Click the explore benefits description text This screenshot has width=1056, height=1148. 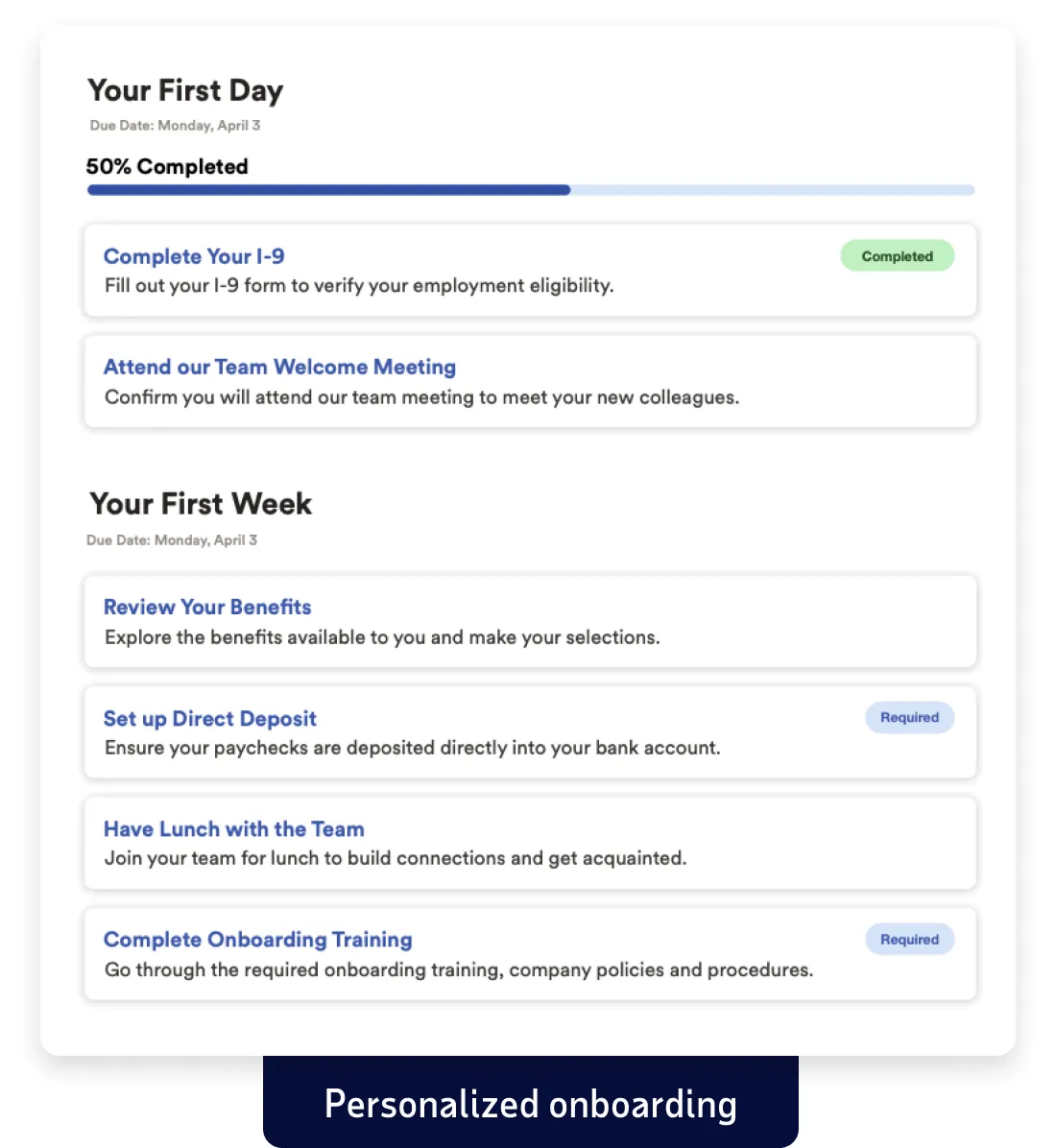[382, 637]
